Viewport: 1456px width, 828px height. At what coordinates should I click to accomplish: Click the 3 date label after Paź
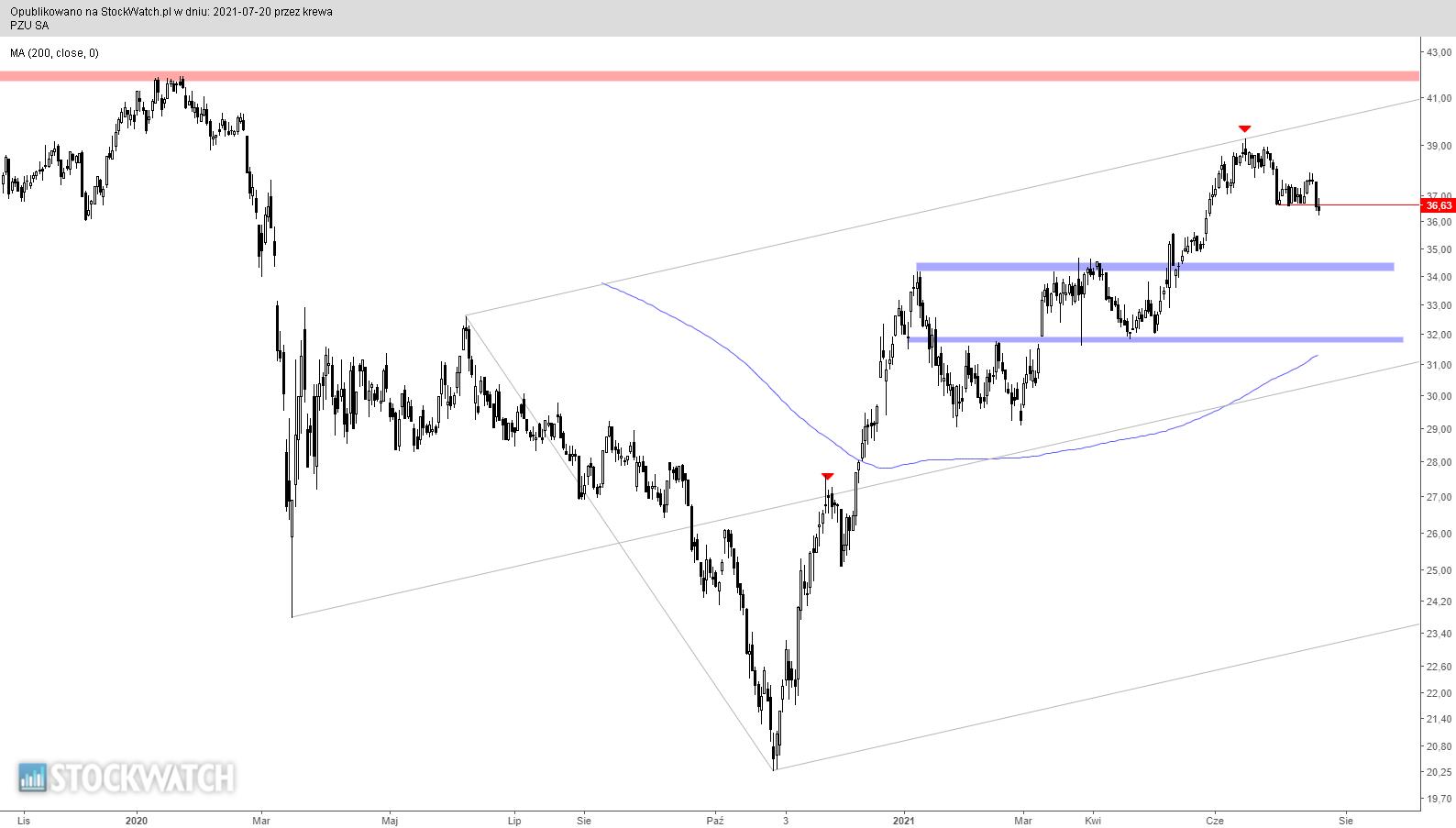coord(785,821)
